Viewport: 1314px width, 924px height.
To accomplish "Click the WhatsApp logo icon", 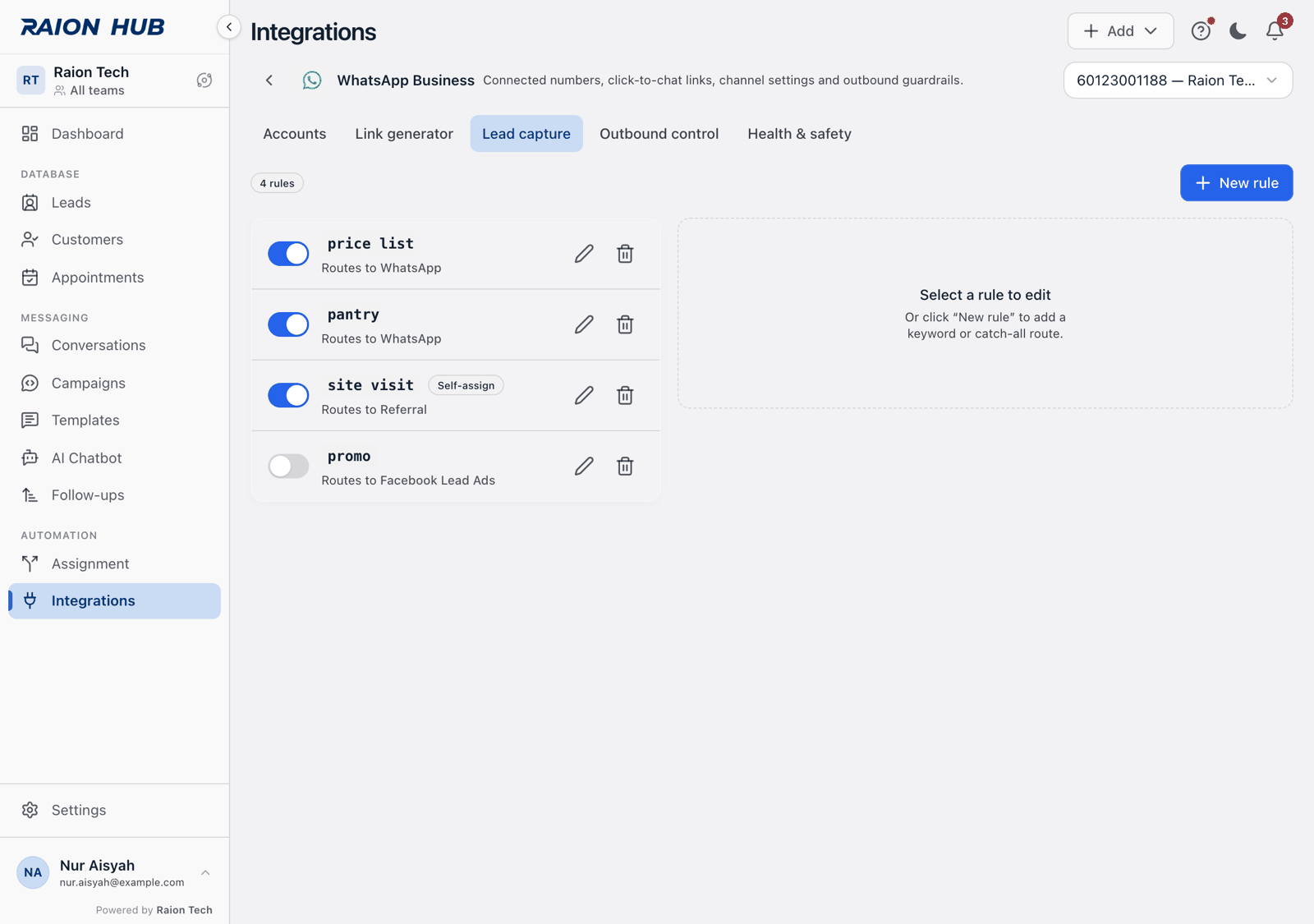I will click(312, 80).
